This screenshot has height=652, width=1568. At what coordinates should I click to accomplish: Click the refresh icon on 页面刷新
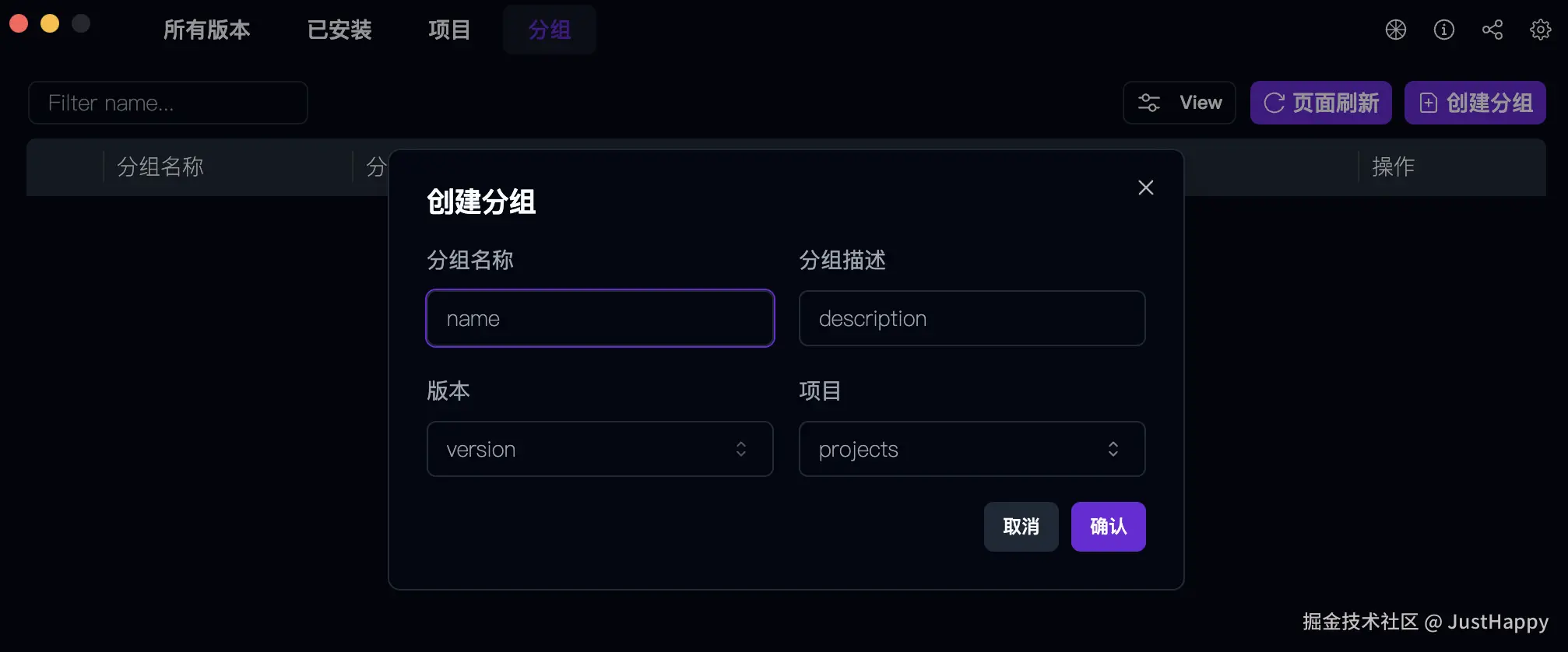[x=1274, y=103]
